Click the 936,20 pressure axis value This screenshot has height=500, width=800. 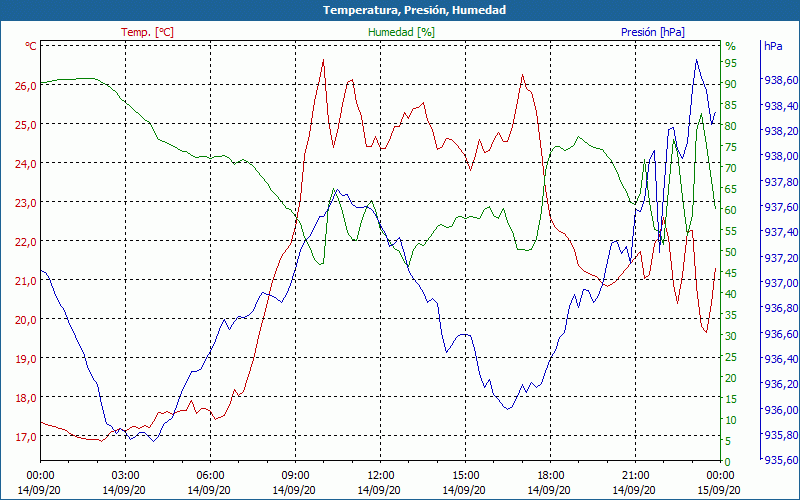pos(781,384)
